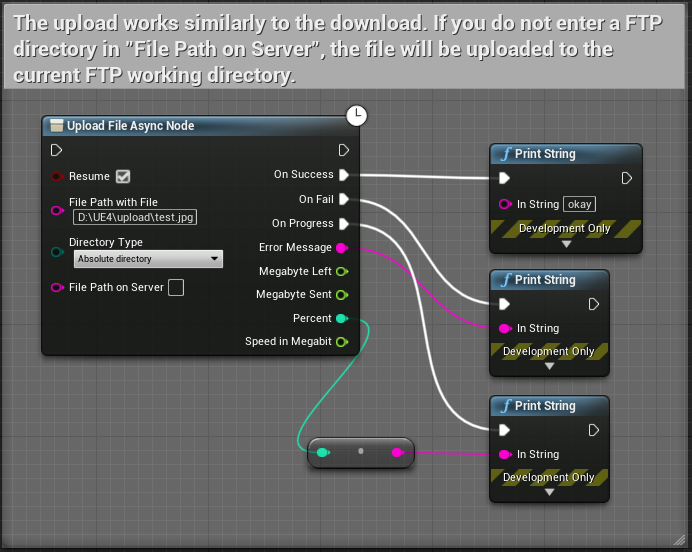This screenshot has width=692, height=552.
Task: Click the Megabyte Left output pin
Action: click(x=342, y=271)
